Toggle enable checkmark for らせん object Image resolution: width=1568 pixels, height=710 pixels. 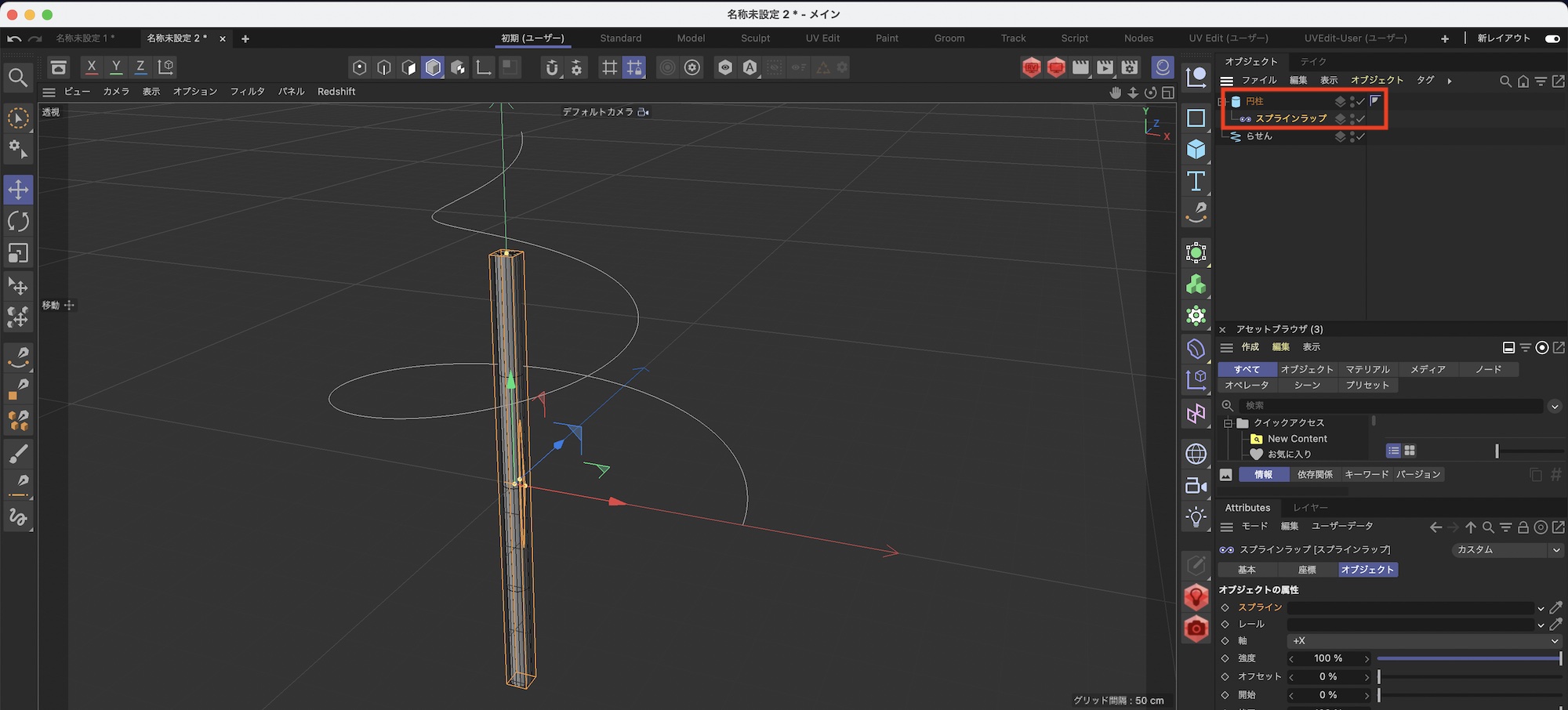pyautogui.click(x=1361, y=136)
